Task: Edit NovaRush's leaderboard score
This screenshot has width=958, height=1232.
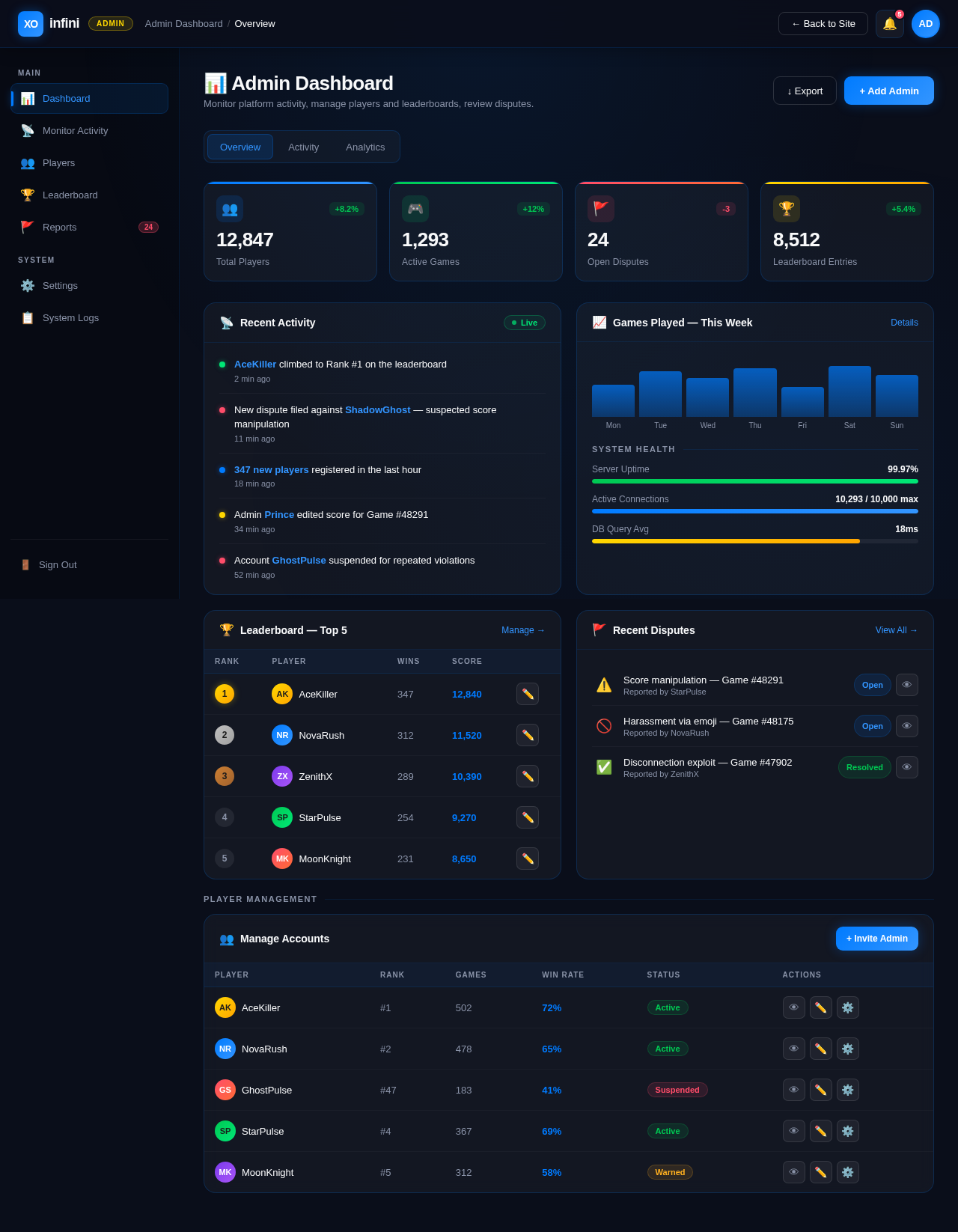Action: [x=528, y=735]
